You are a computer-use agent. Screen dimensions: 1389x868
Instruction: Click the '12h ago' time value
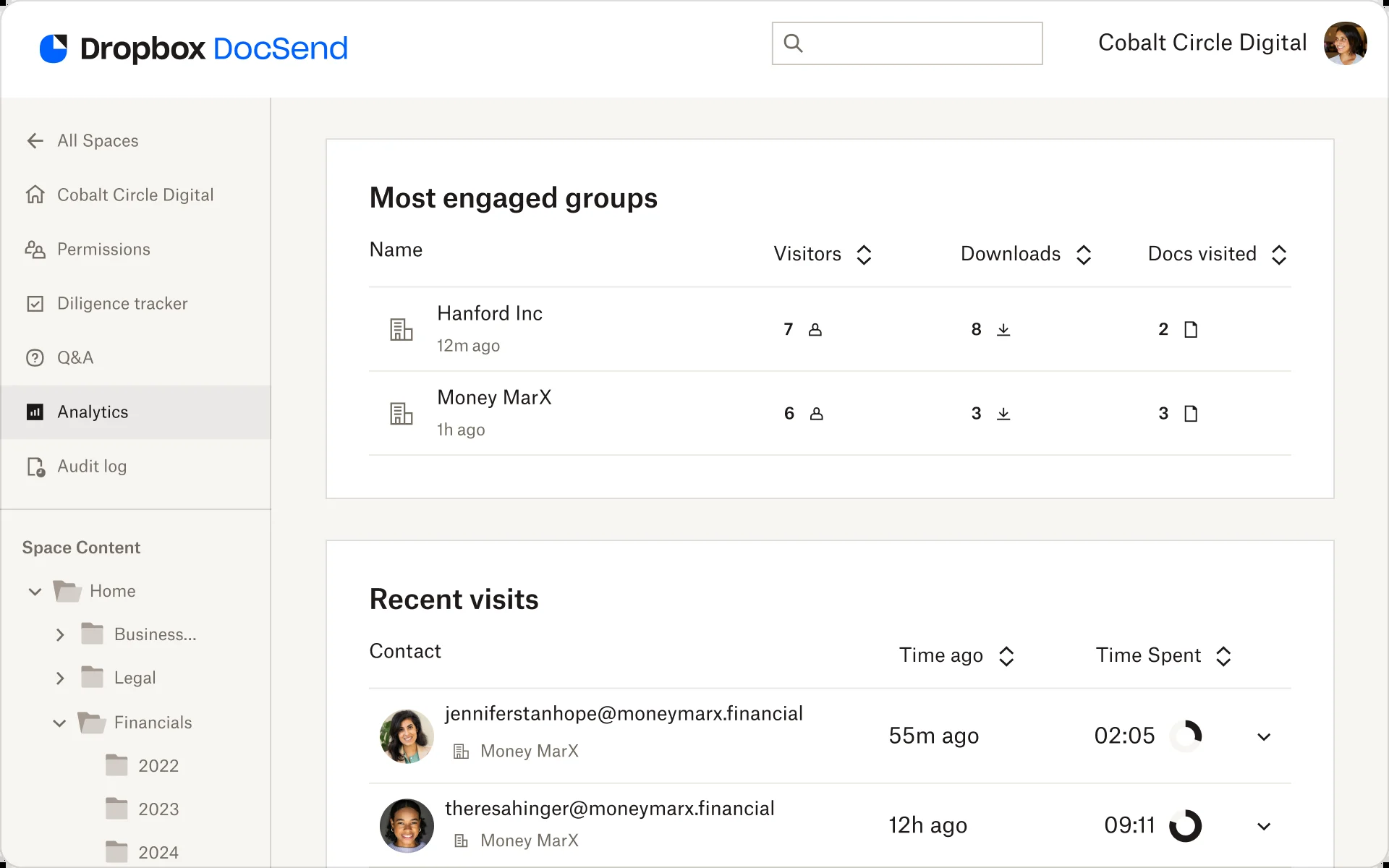pyautogui.click(x=927, y=825)
